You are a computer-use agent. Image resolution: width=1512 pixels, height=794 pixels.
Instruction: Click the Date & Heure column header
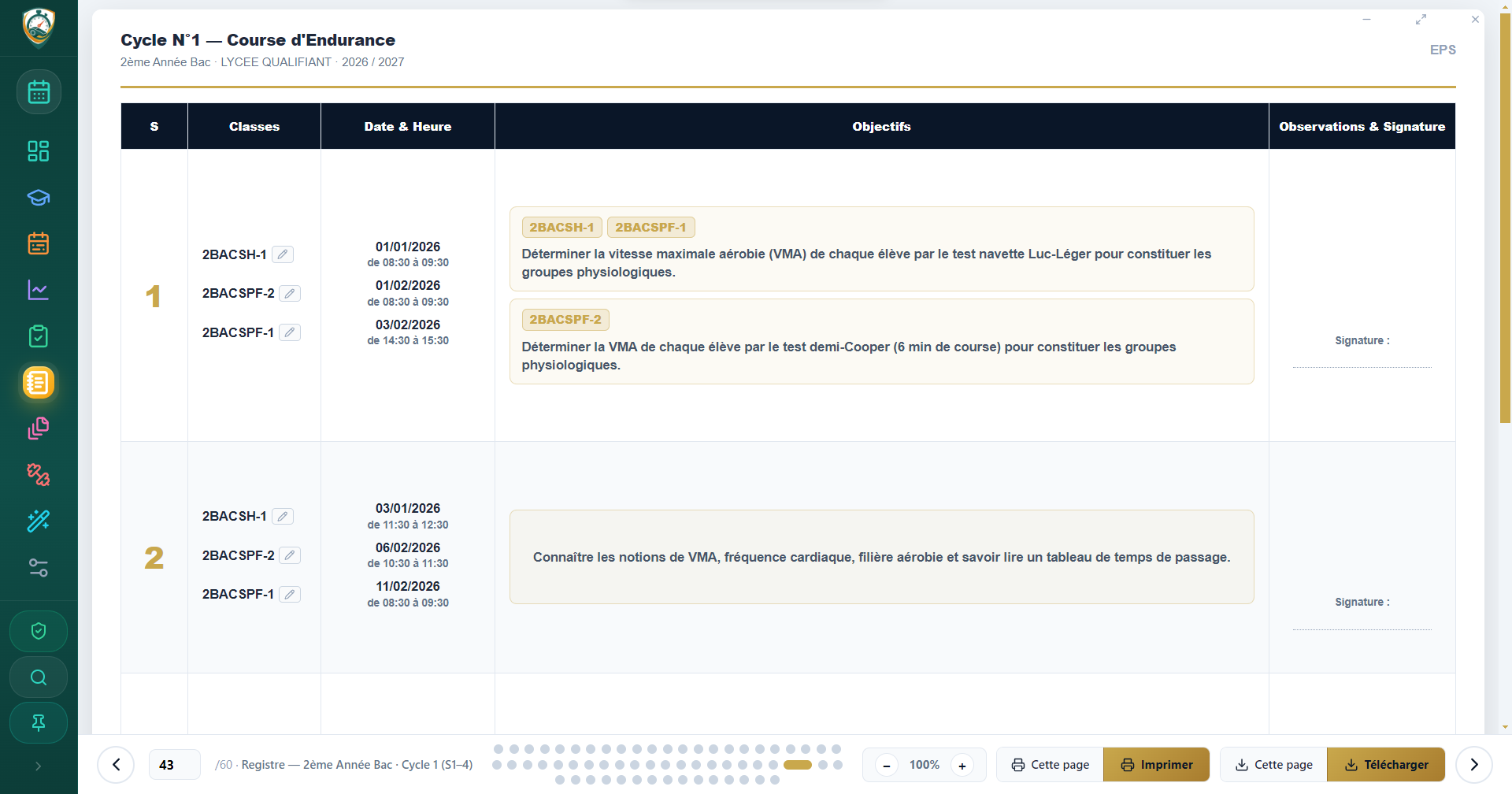pos(408,126)
